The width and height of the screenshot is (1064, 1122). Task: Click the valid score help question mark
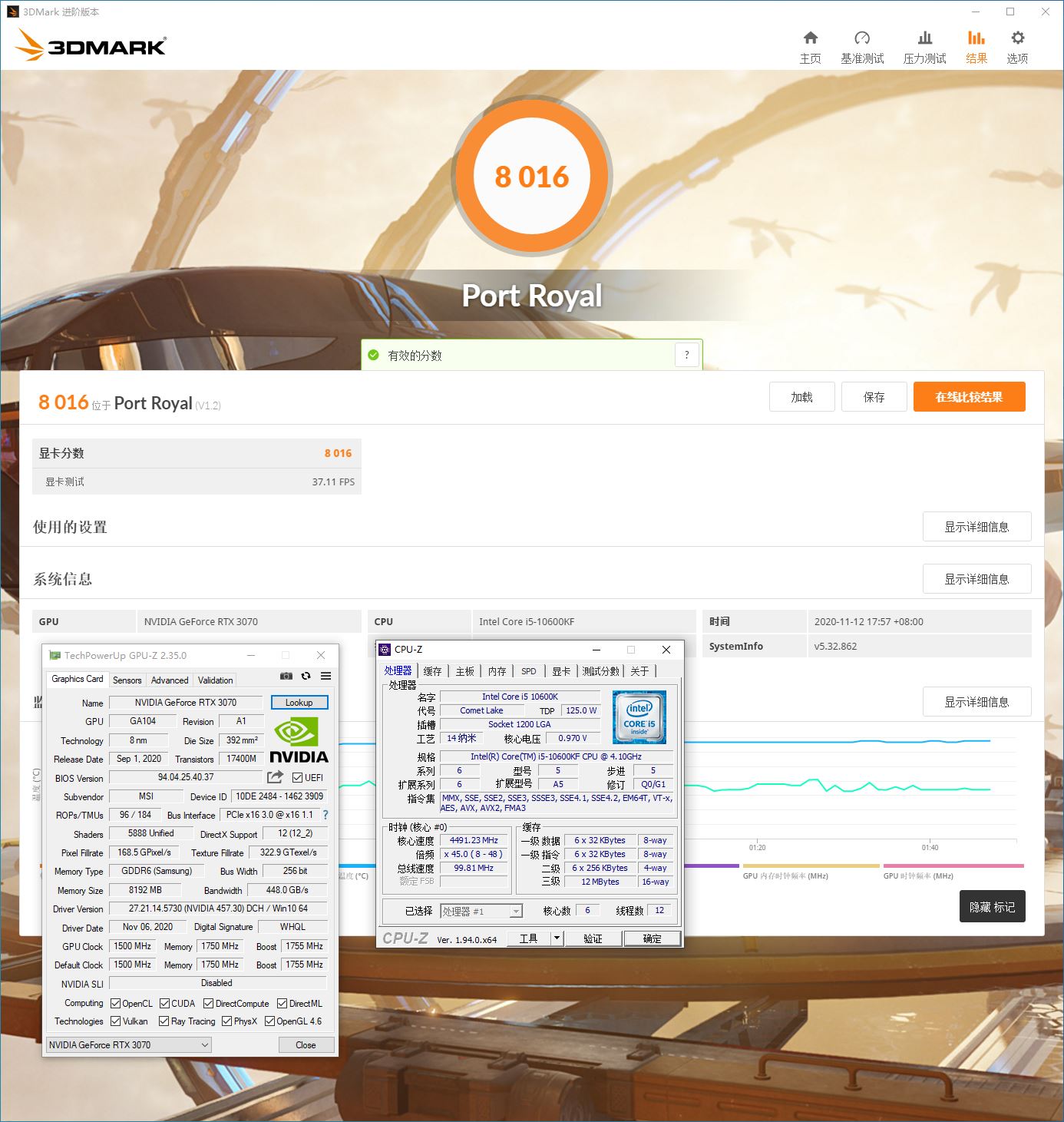686,355
